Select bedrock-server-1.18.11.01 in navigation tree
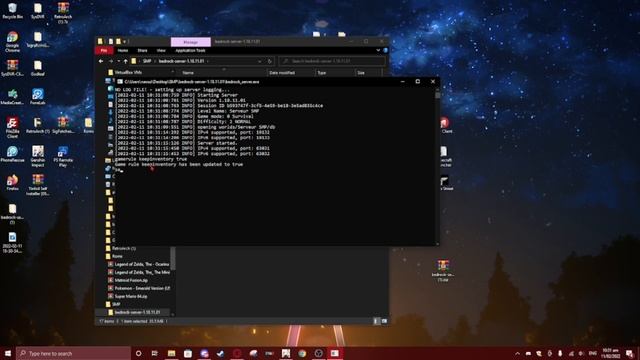The width and height of the screenshot is (640, 360). click(135, 312)
